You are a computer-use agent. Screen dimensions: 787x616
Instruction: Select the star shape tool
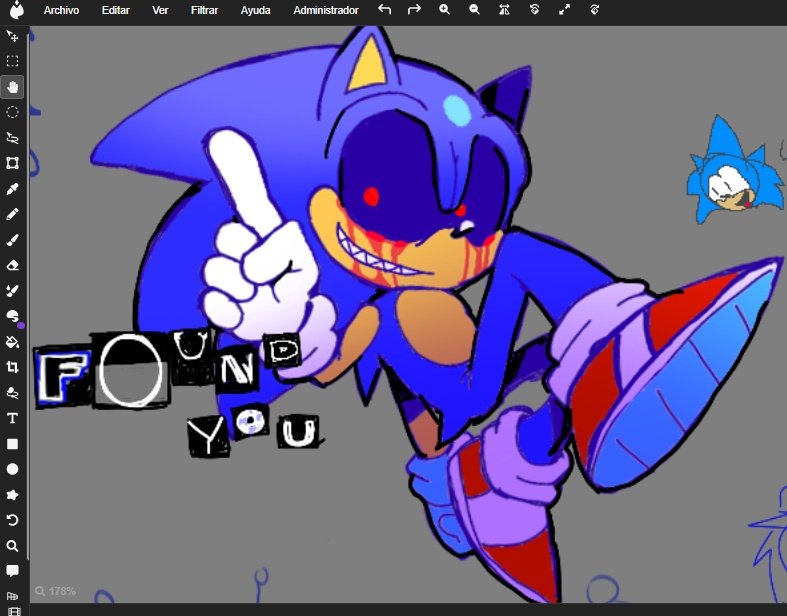(13, 495)
